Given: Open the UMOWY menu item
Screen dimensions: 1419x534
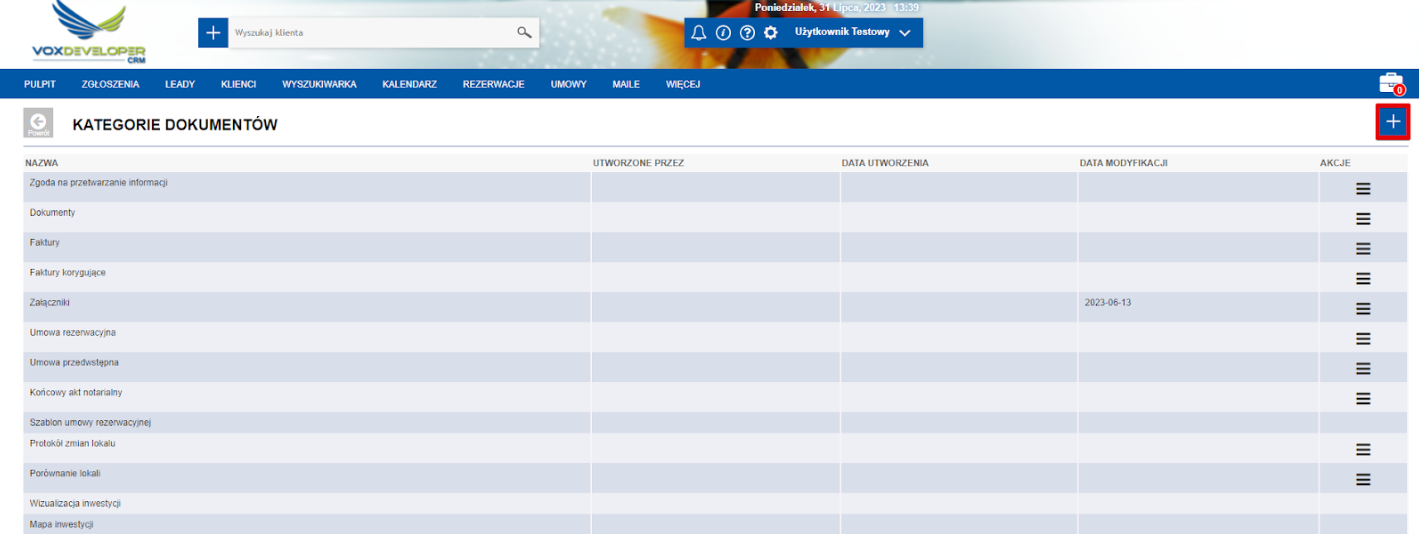Looking at the screenshot, I should click(x=569, y=84).
